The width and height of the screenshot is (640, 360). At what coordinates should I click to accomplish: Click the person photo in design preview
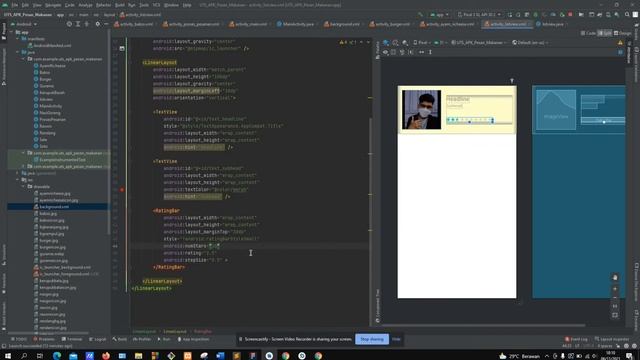[x=421, y=109]
